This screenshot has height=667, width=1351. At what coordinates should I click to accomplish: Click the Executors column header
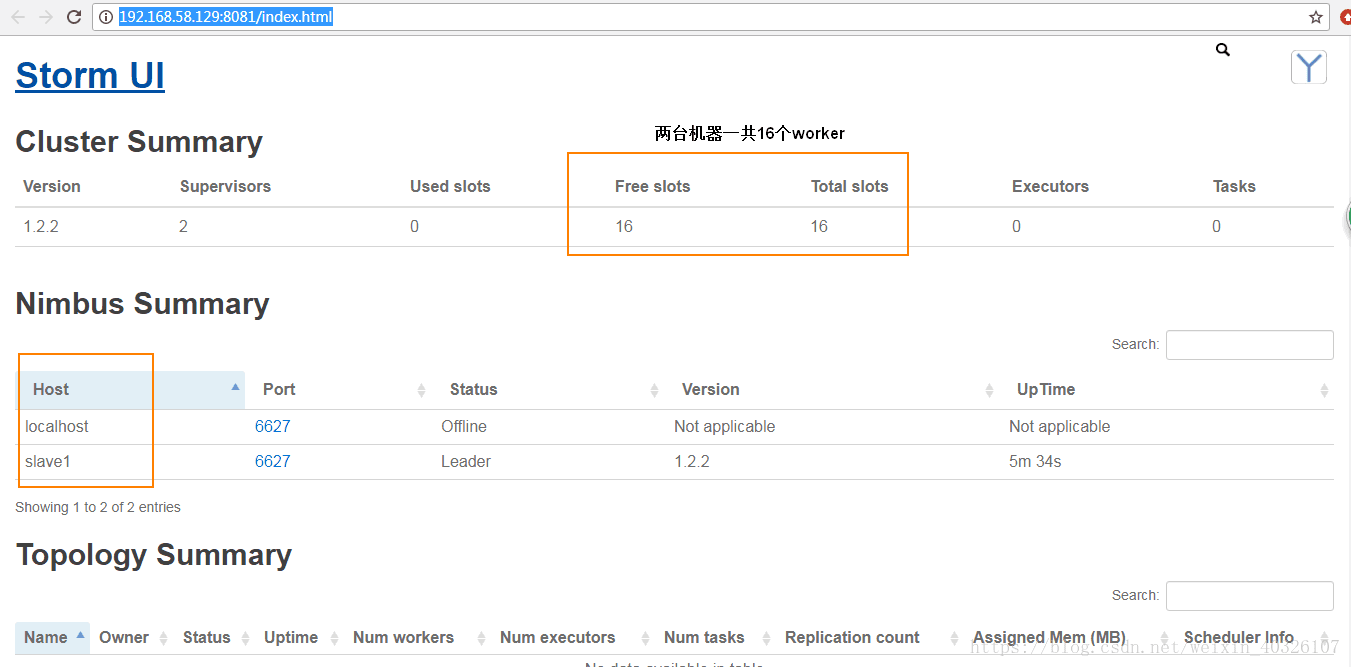point(1050,186)
